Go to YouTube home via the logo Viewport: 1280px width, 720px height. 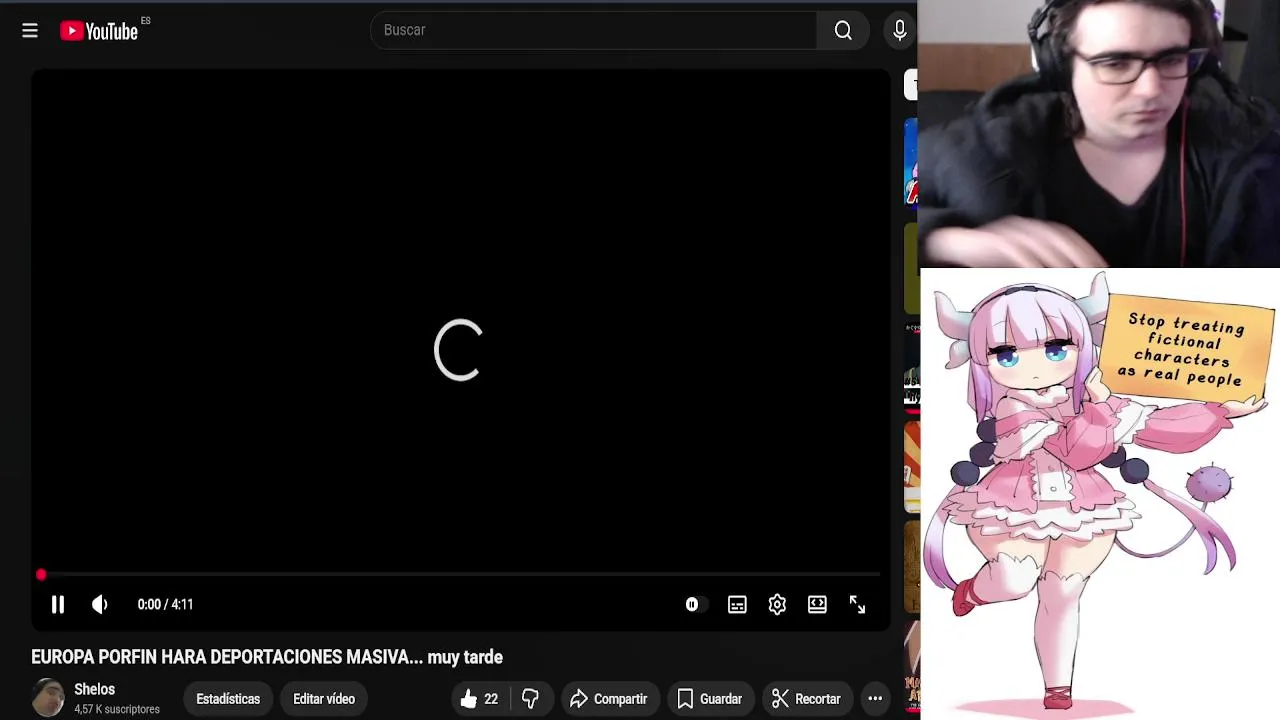99,31
